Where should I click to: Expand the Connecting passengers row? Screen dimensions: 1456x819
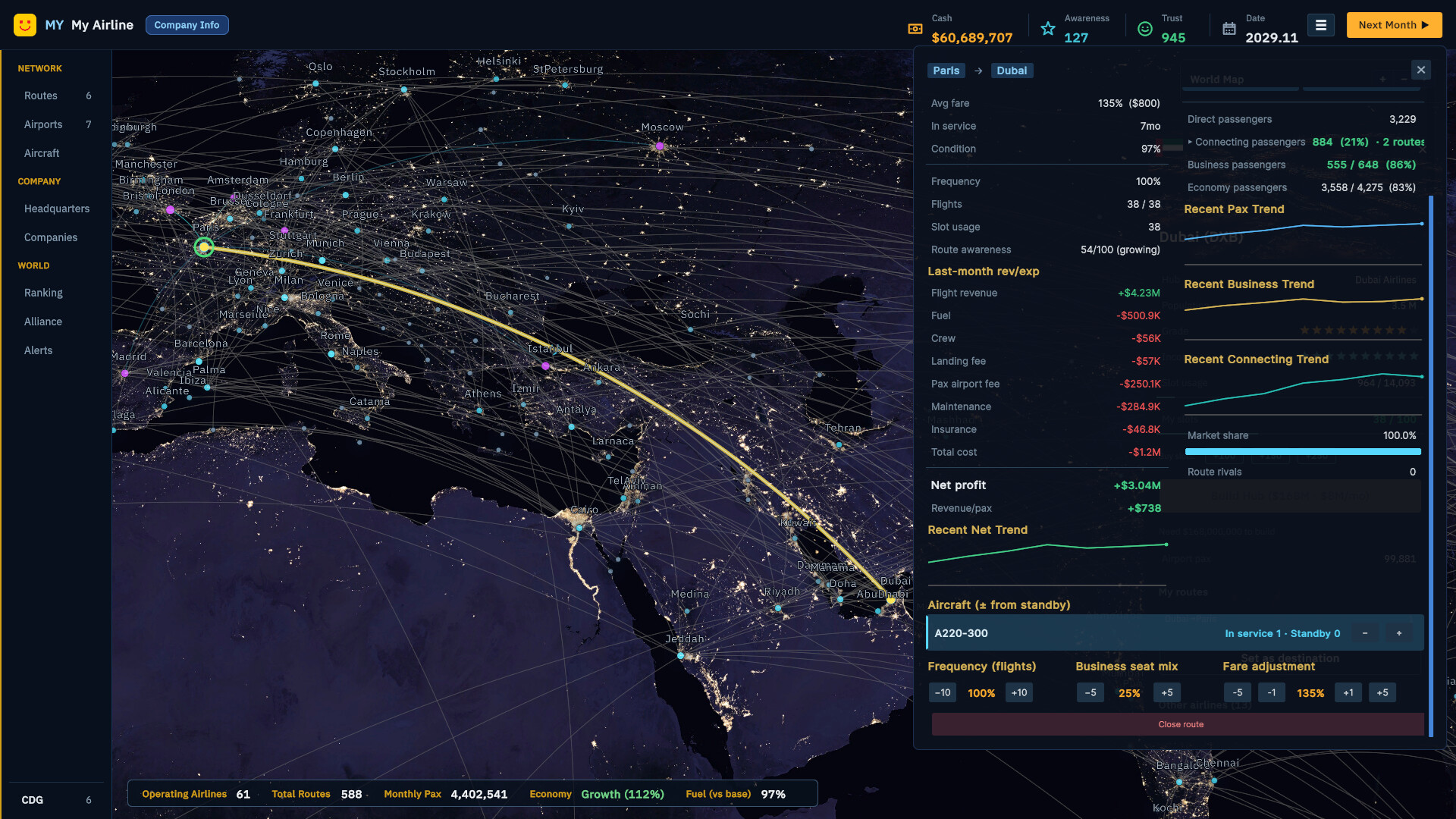[1306, 142]
